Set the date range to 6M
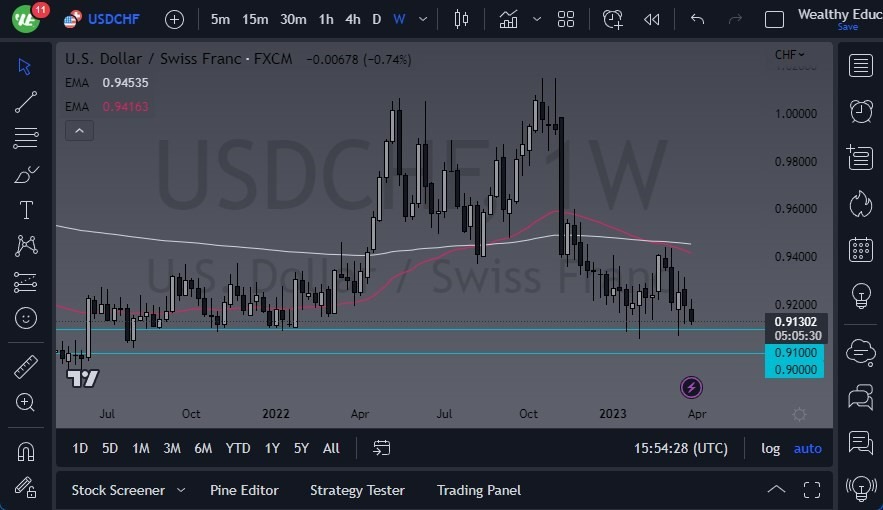 pos(203,448)
